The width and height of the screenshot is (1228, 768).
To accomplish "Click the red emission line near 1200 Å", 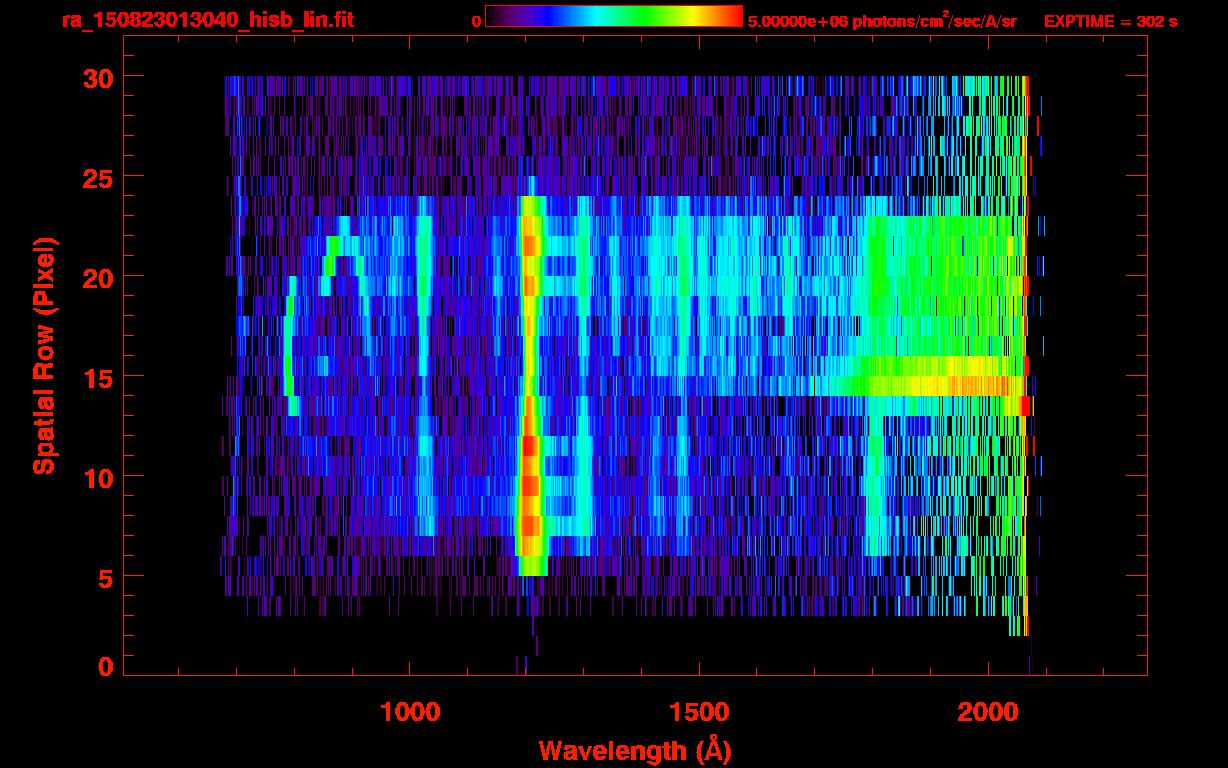I will pos(530,385).
